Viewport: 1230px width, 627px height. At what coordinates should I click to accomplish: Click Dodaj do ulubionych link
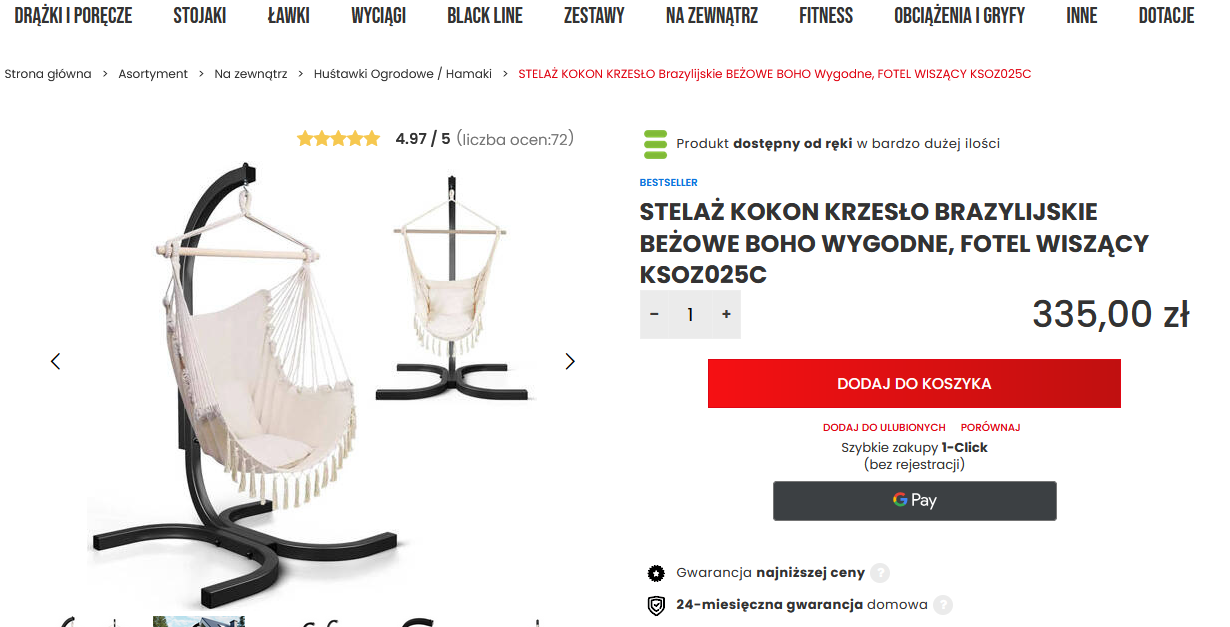(x=884, y=428)
